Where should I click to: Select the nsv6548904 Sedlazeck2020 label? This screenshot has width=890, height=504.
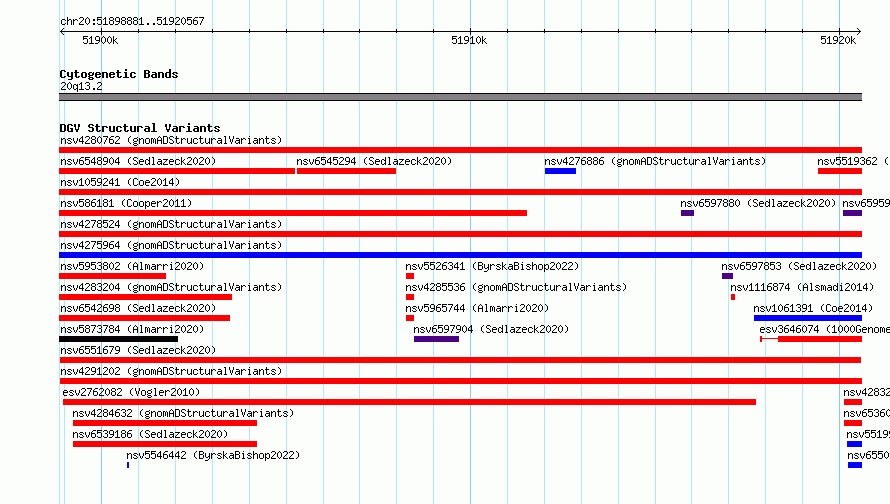click(138, 161)
